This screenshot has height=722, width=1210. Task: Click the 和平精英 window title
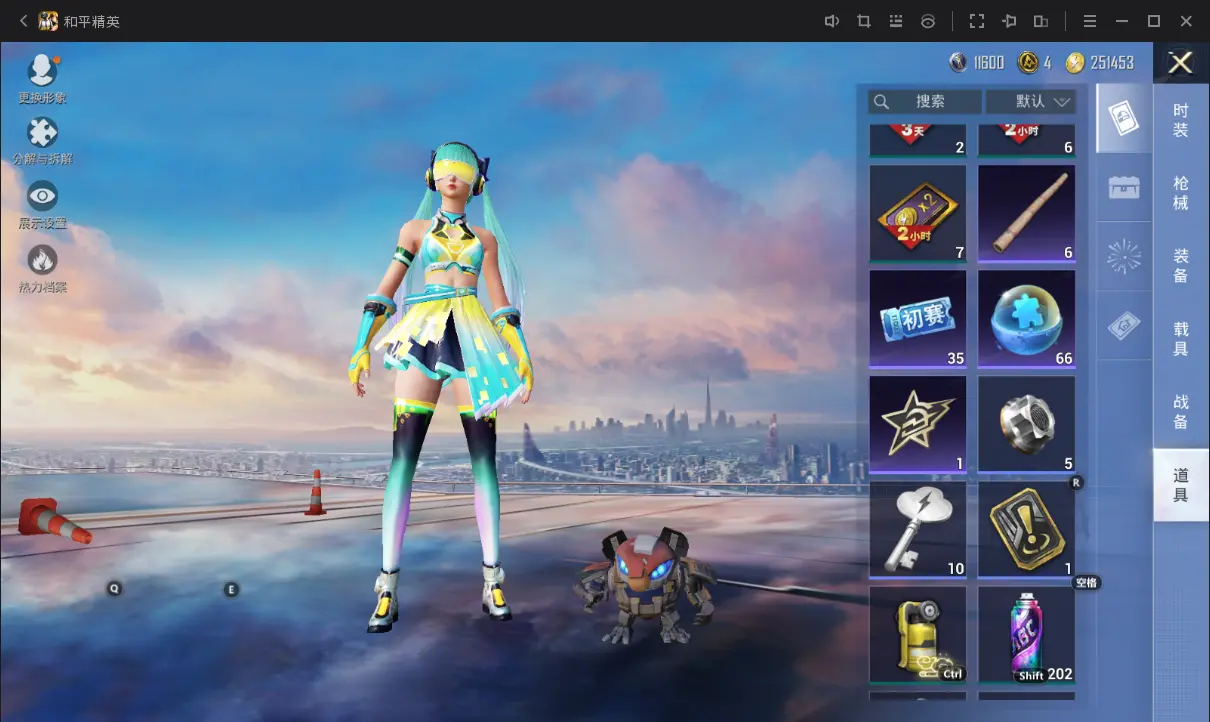click(92, 21)
